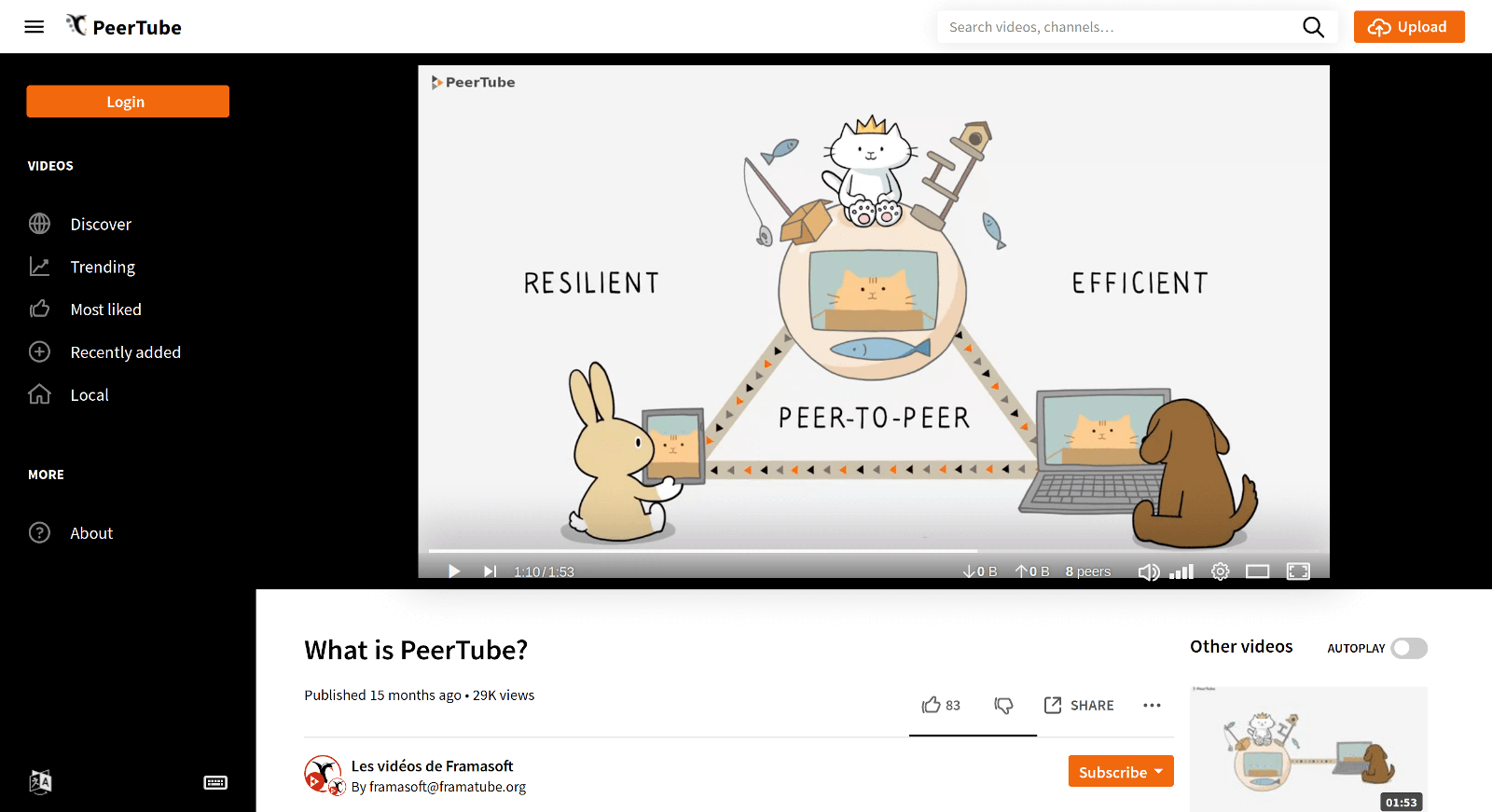Open the other video thumbnail
Screen dimensions: 1492x812
point(1308,750)
